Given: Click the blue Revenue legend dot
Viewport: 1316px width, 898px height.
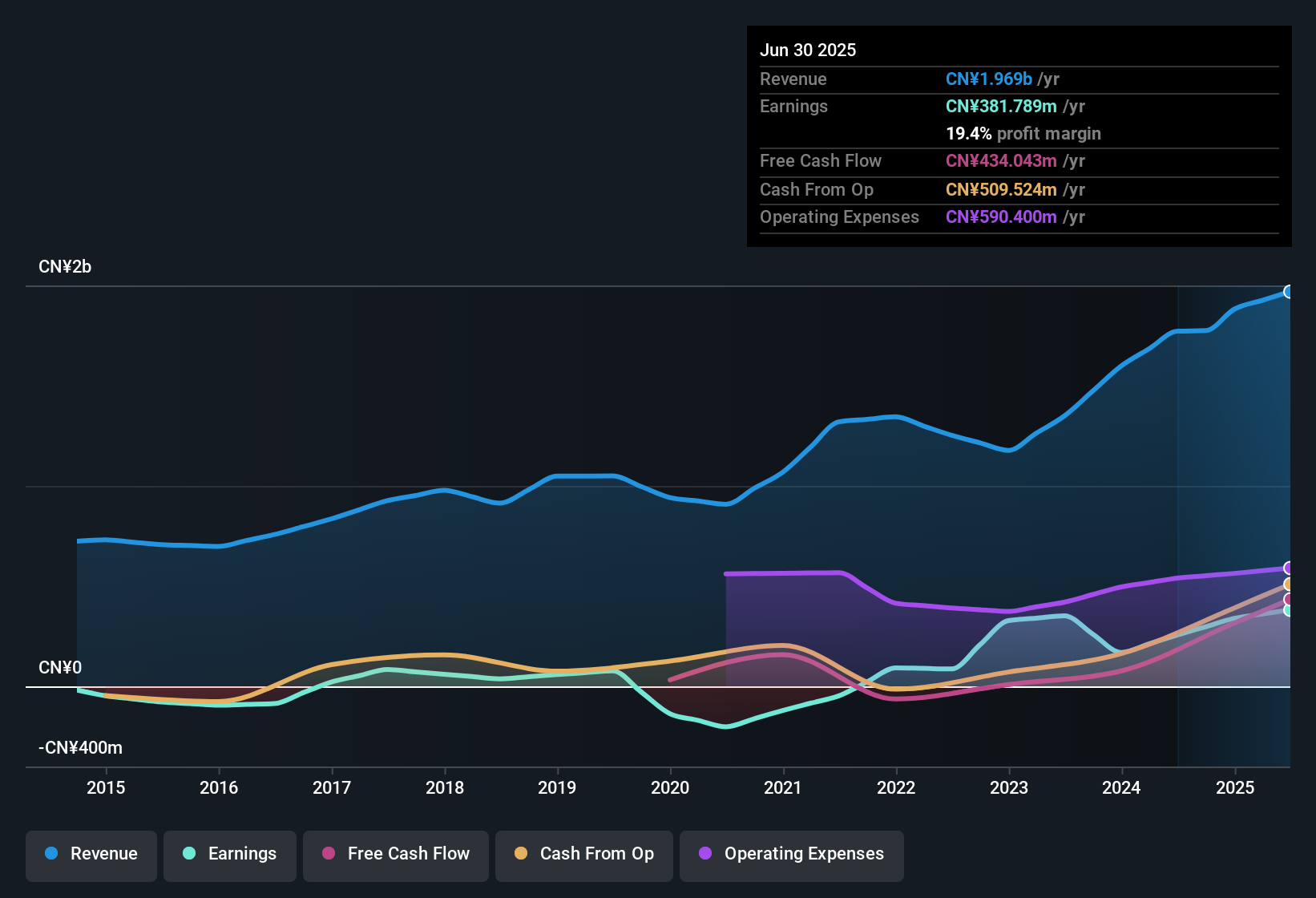Looking at the screenshot, I should pyautogui.click(x=50, y=854).
